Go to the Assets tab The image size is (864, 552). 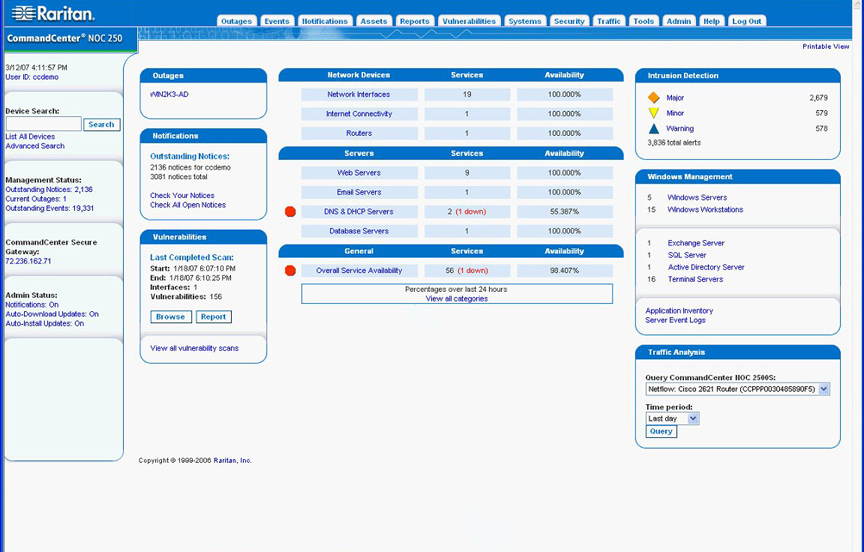coord(374,21)
